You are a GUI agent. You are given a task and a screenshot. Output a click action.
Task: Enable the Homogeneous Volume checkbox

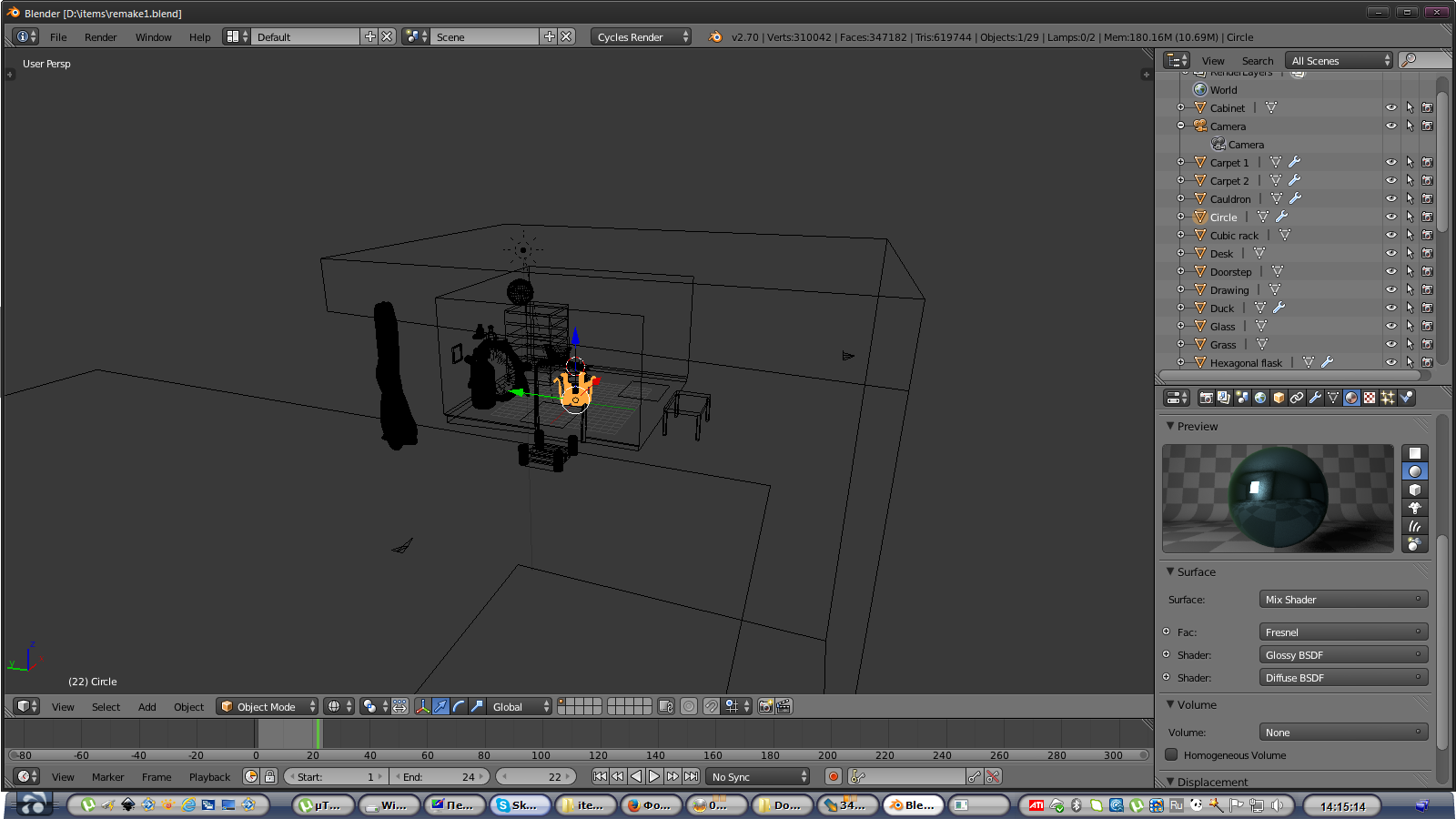tap(1172, 754)
